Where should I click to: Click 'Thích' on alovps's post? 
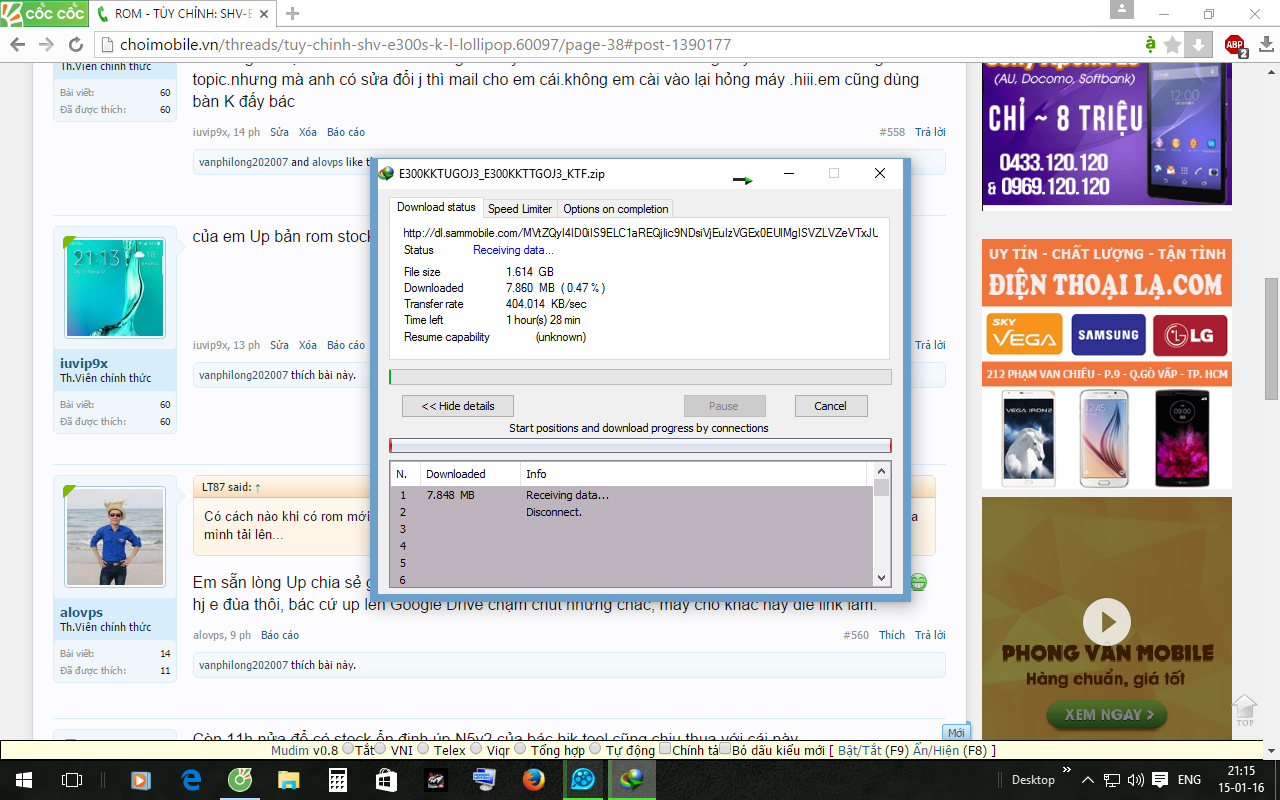(892, 635)
